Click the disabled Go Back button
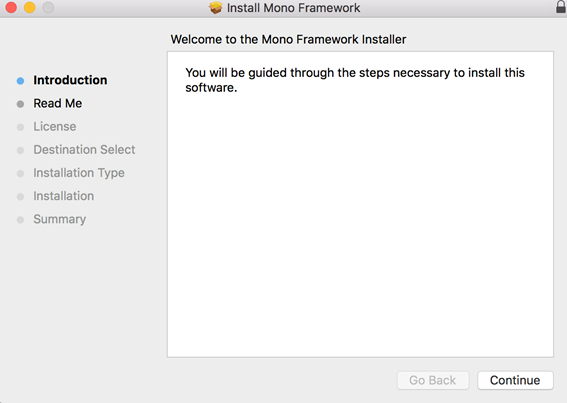This screenshot has height=403, width=567. tap(433, 380)
